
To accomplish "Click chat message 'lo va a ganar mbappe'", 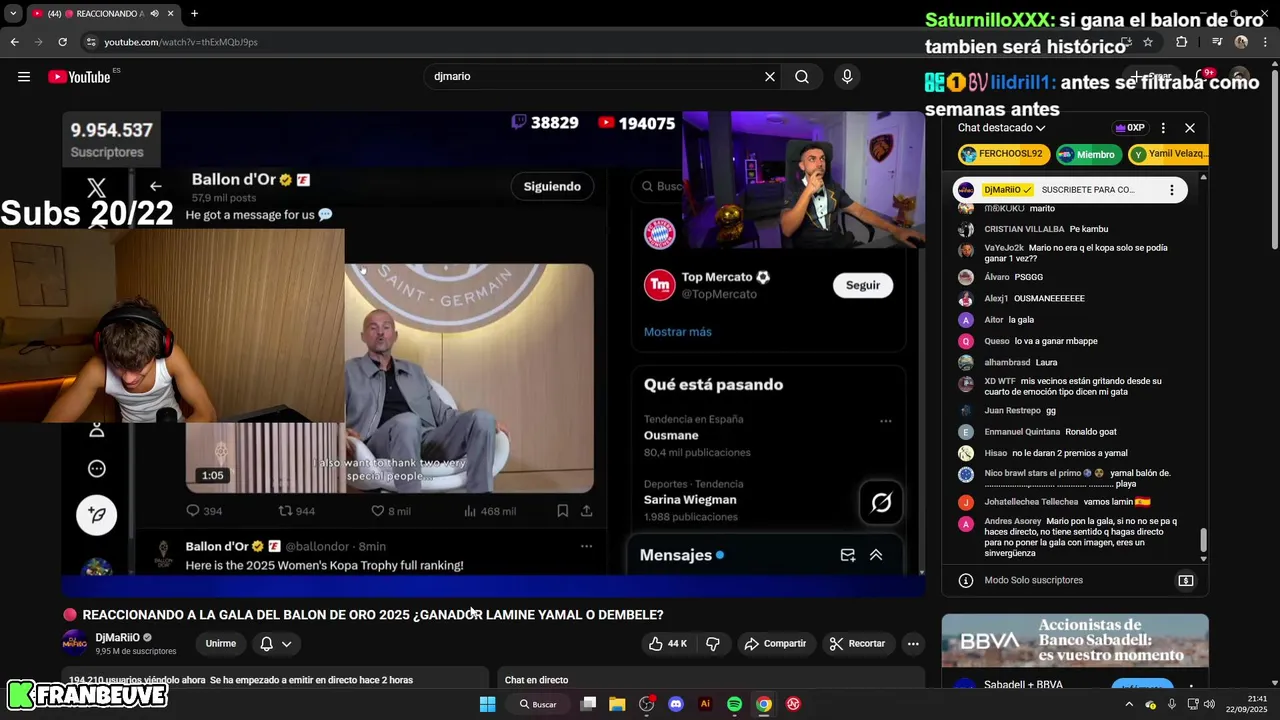I will (x=1056, y=341).
